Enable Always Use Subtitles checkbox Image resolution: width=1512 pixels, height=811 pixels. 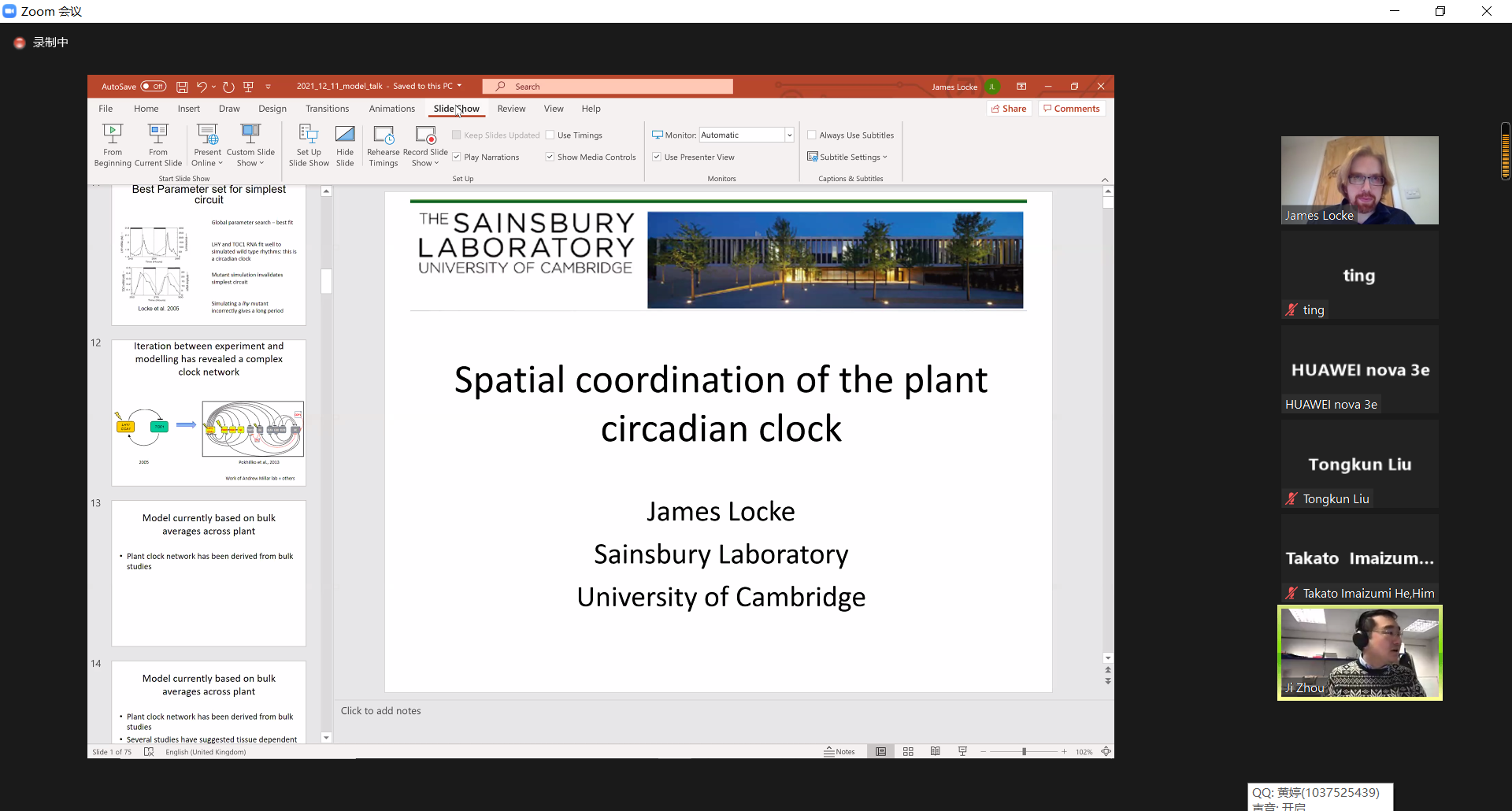812,135
